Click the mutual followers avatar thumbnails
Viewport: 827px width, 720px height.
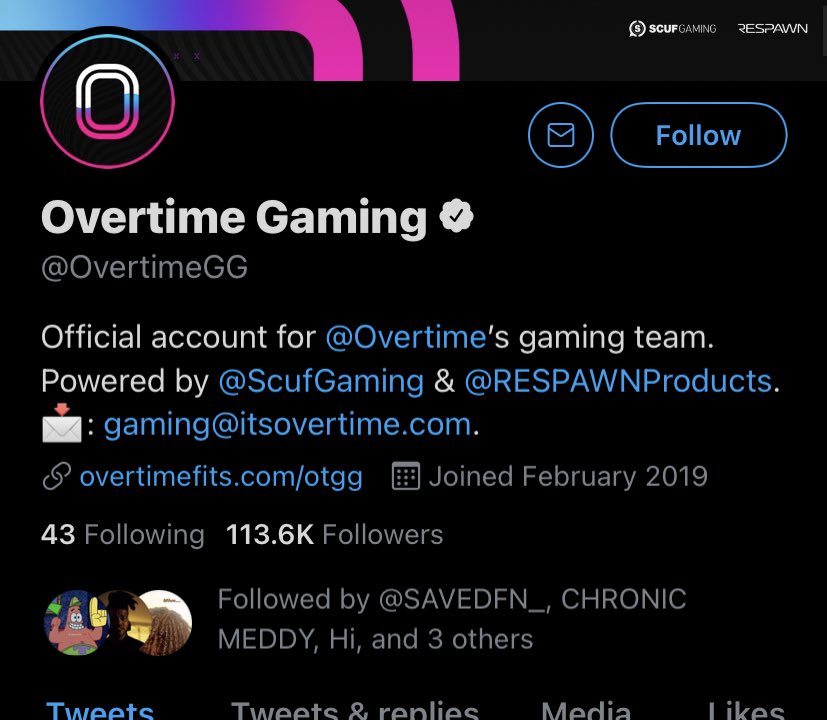tap(117, 621)
